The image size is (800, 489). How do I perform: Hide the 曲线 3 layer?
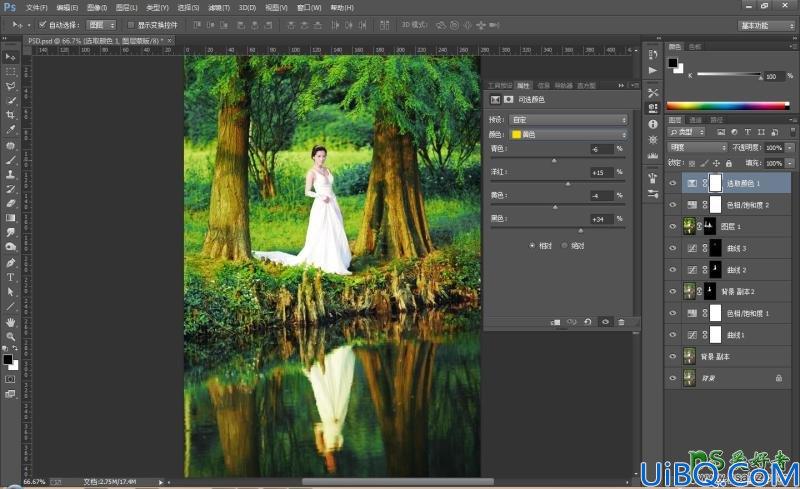coord(672,248)
